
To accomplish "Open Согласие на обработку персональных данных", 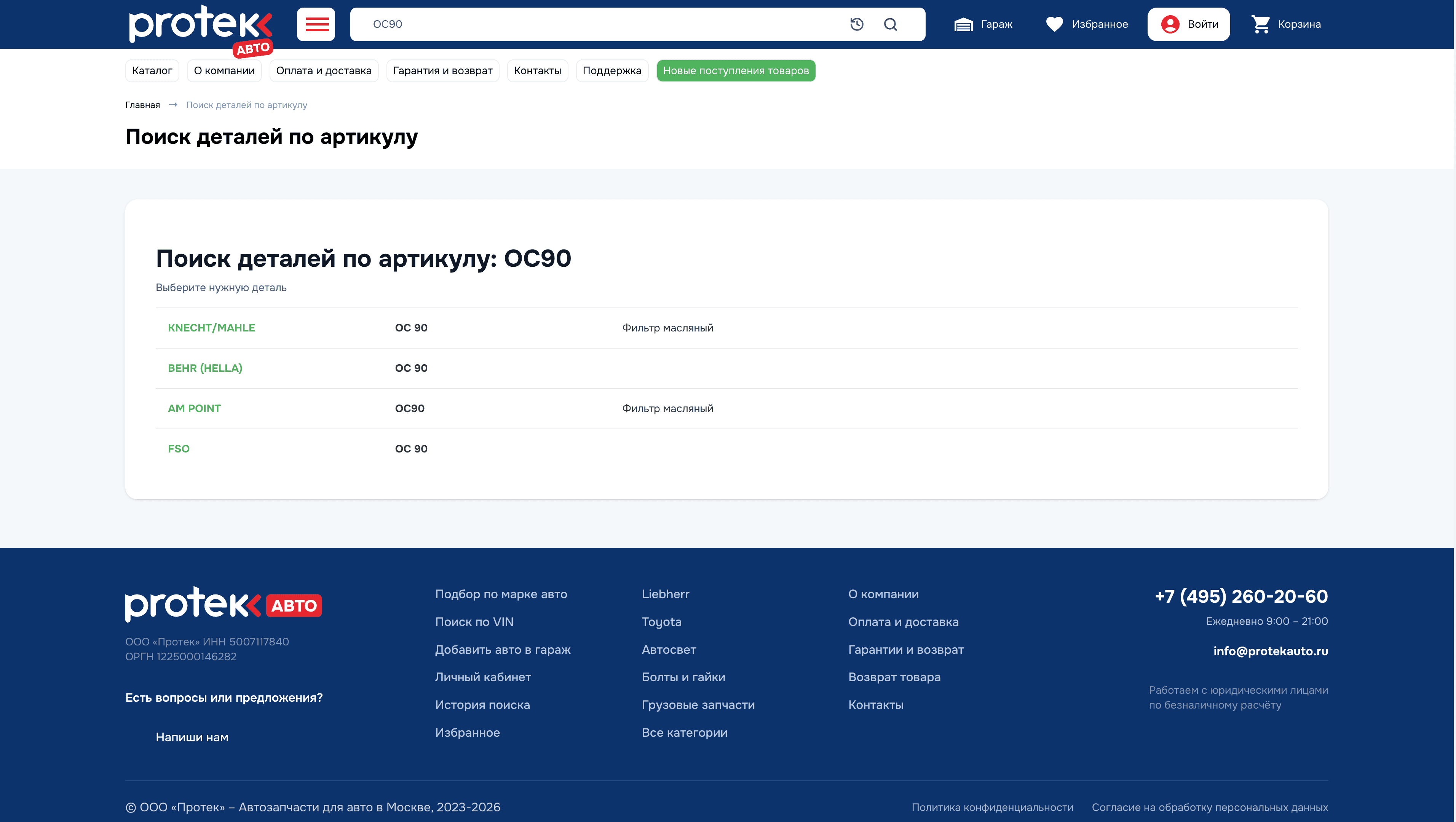I will tap(1210, 807).
